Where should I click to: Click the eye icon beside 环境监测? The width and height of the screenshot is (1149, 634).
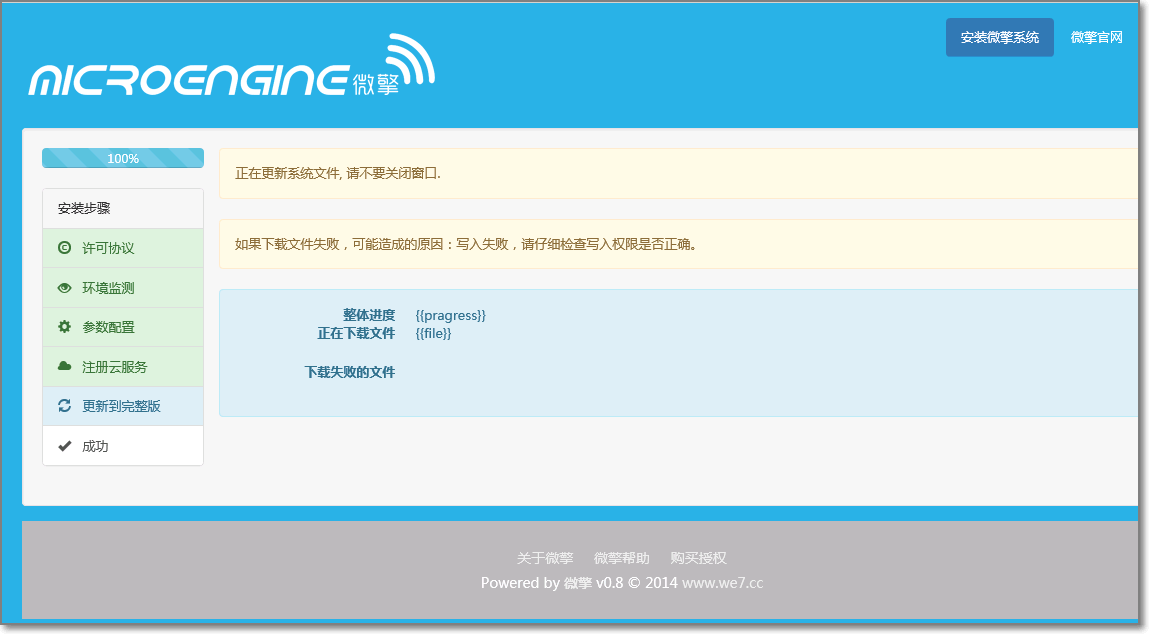65,288
